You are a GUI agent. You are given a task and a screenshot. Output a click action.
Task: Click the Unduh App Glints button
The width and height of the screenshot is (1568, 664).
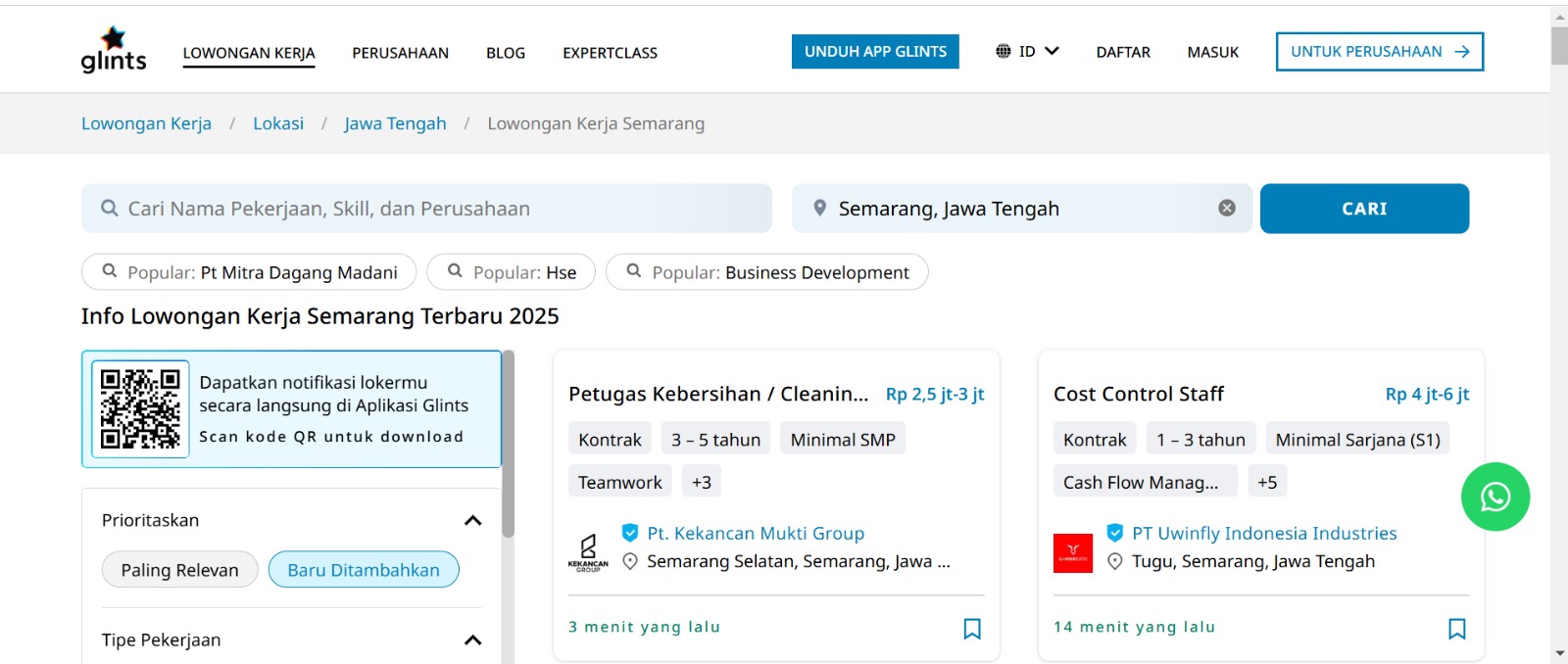coord(875,52)
